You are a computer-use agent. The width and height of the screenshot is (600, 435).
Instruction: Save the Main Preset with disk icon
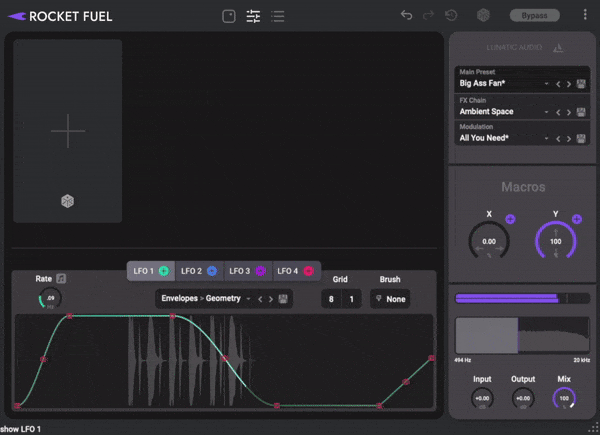pyautogui.click(x=583, y=84)
